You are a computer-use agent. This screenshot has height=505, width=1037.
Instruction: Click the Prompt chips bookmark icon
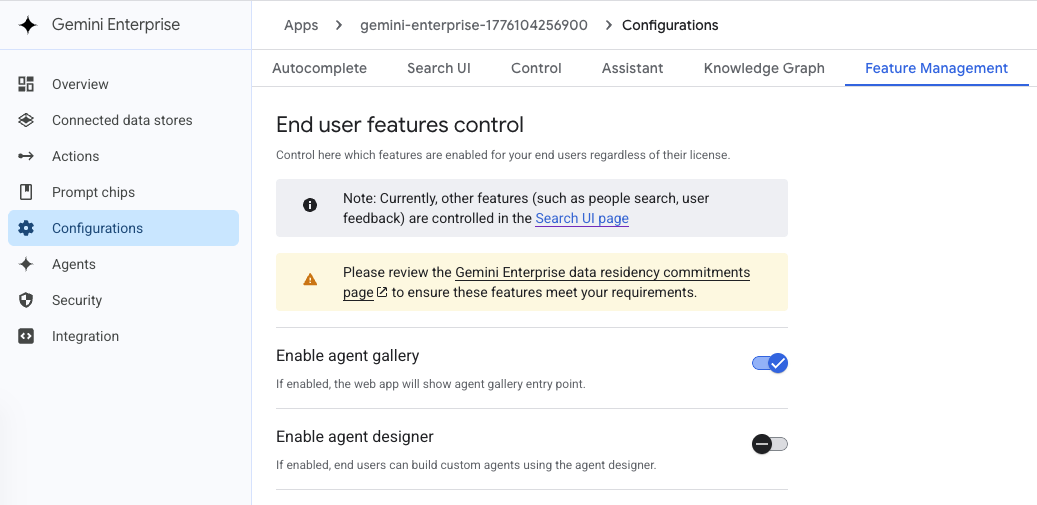[x=26, y=192]
